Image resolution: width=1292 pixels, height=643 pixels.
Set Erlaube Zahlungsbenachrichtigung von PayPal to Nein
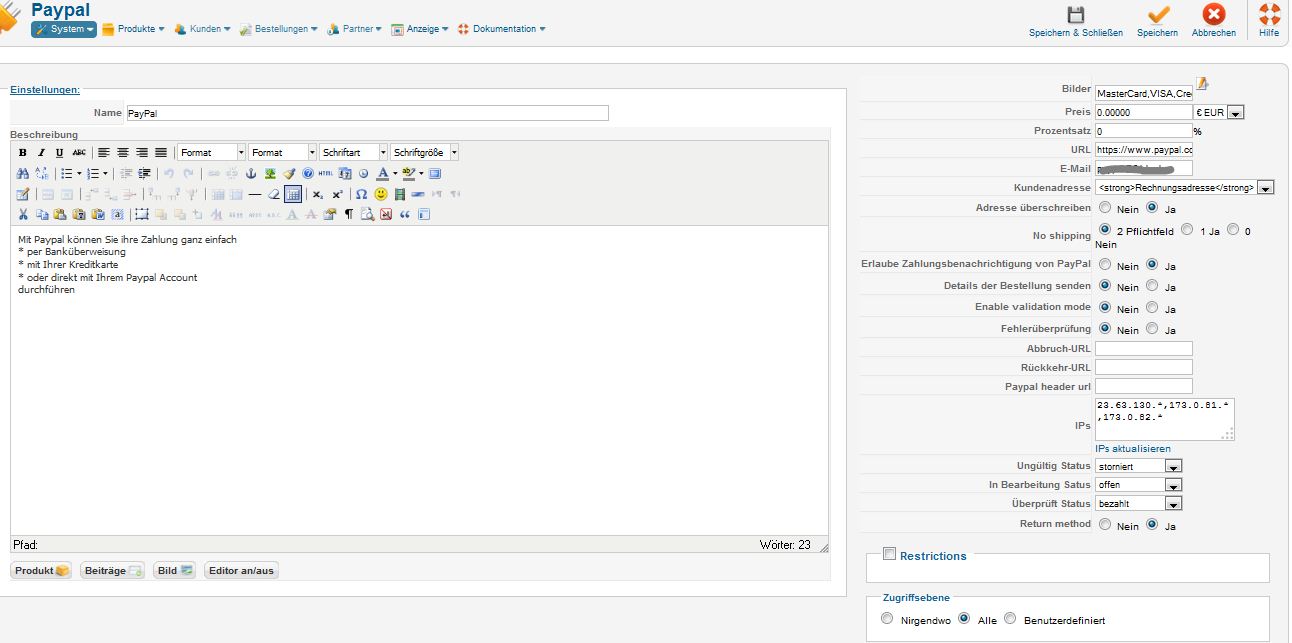pyautogui.click(x=1106, y=265)
